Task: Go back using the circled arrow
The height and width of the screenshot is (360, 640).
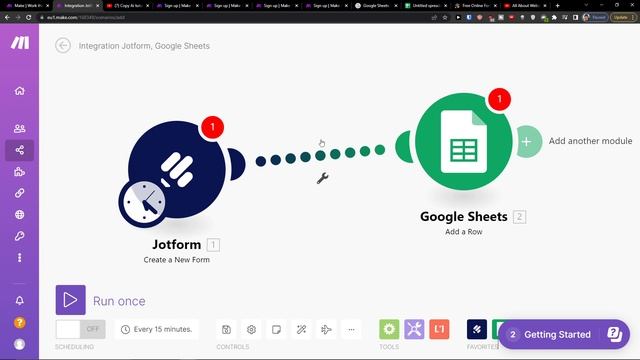Action: pos(63,45)
